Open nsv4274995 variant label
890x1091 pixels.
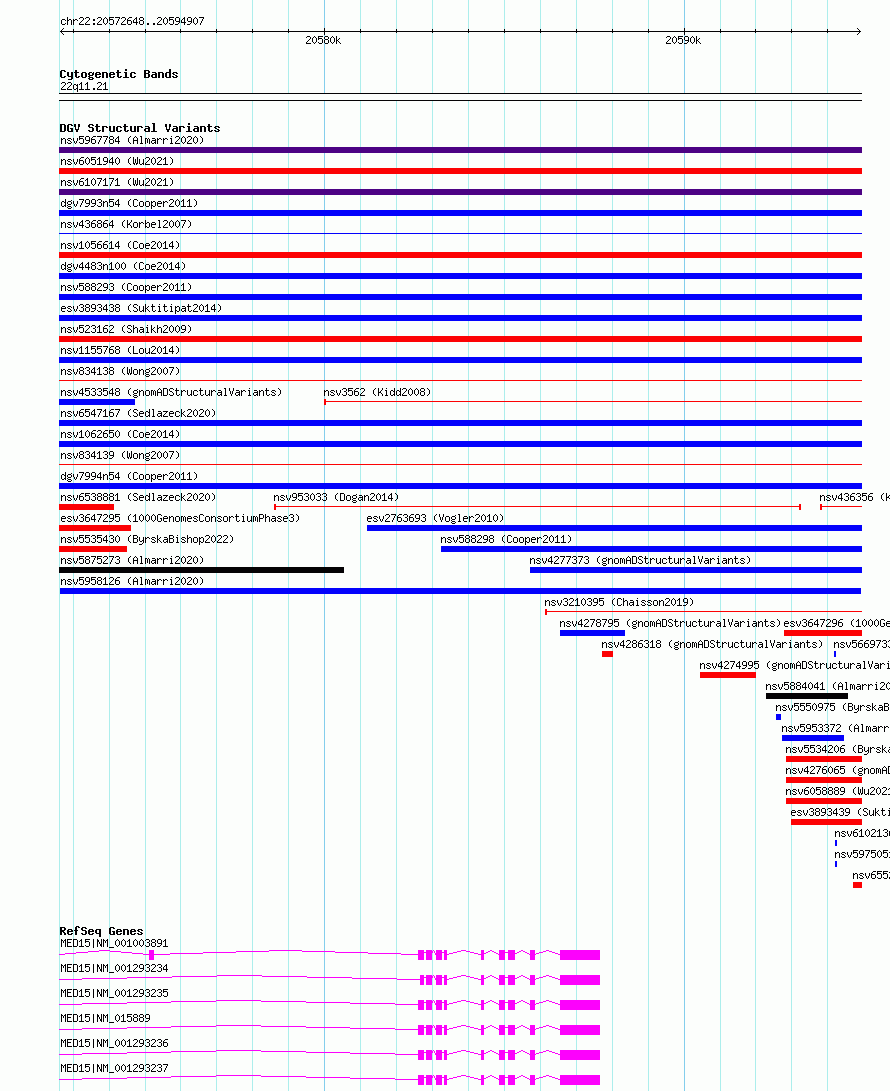tap(794, 664)
